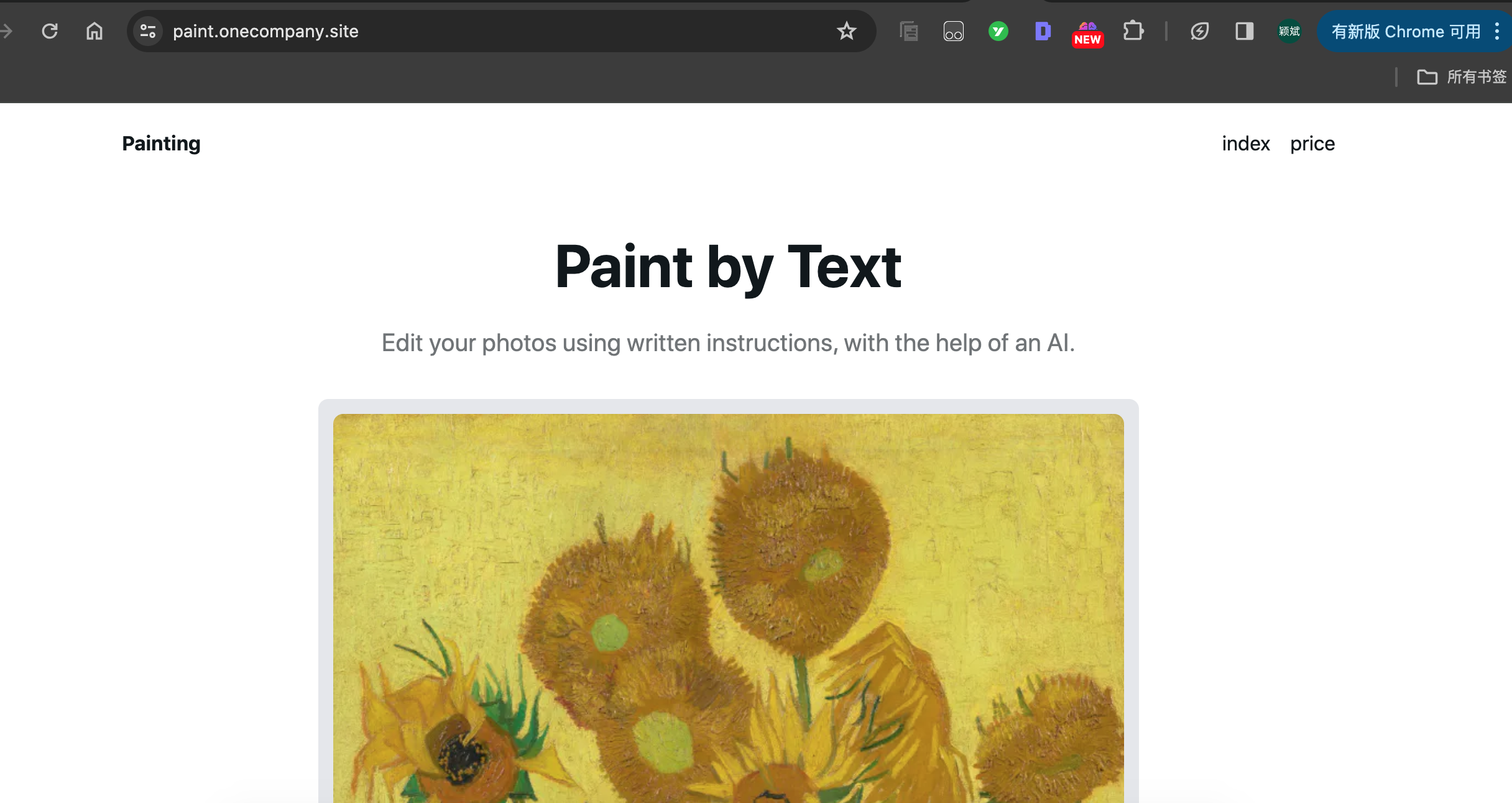Viewport: 1512px width, 803px height.
Task: Go to the browser home page
Action: 94,31
